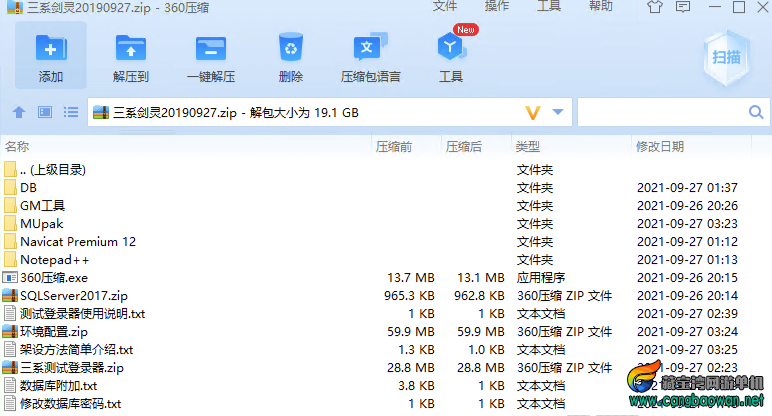Go up one directory with the up arrow

(19, 112)
